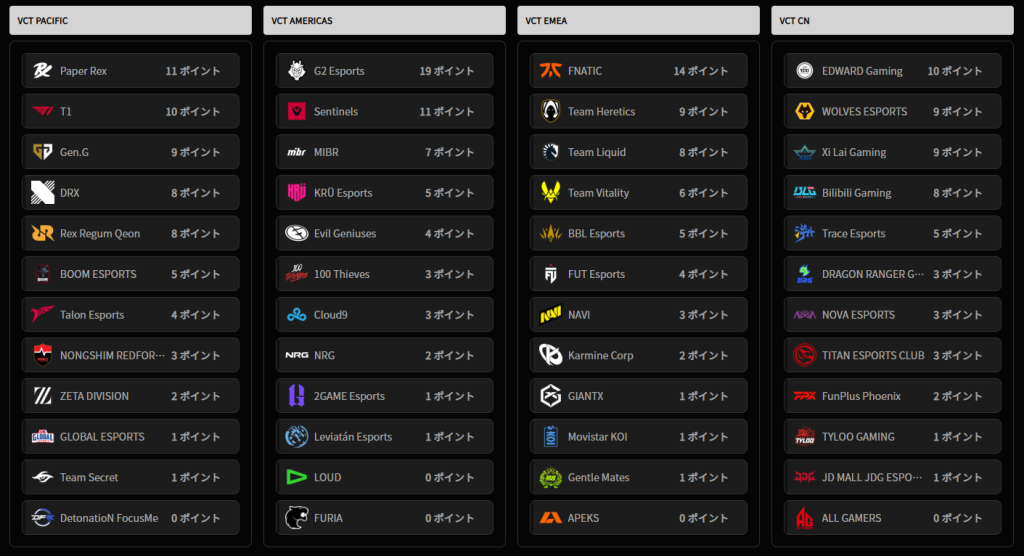Select the VCT AMERICAS header
1024x556 pixels.
click(x=385, y=20)
